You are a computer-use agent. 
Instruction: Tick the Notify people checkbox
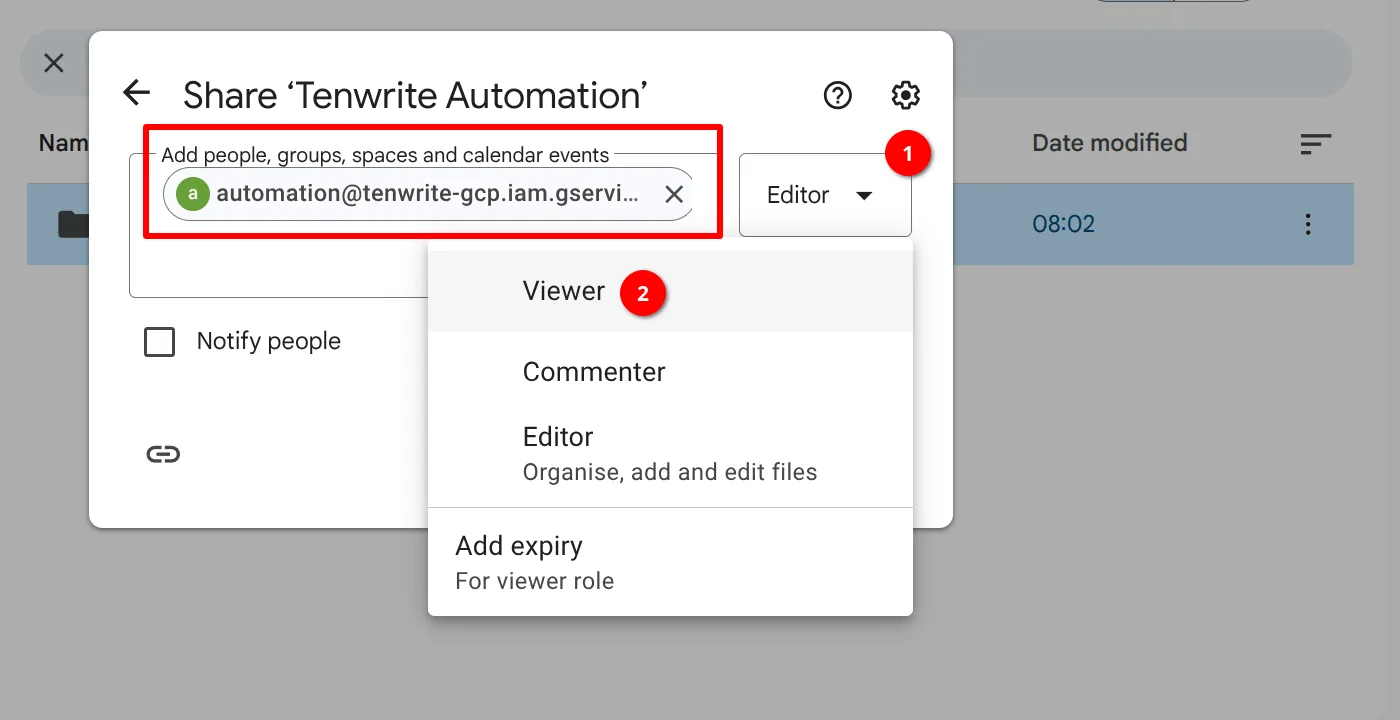(x=160, y=342)
